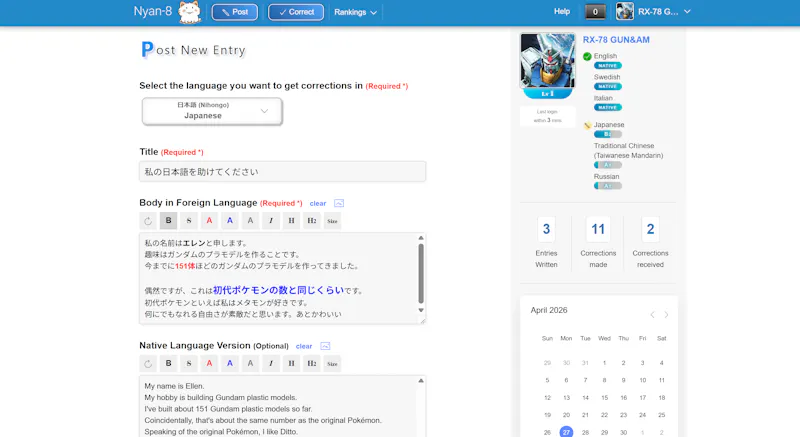Select day 15 in April calendar

point(604,398)
